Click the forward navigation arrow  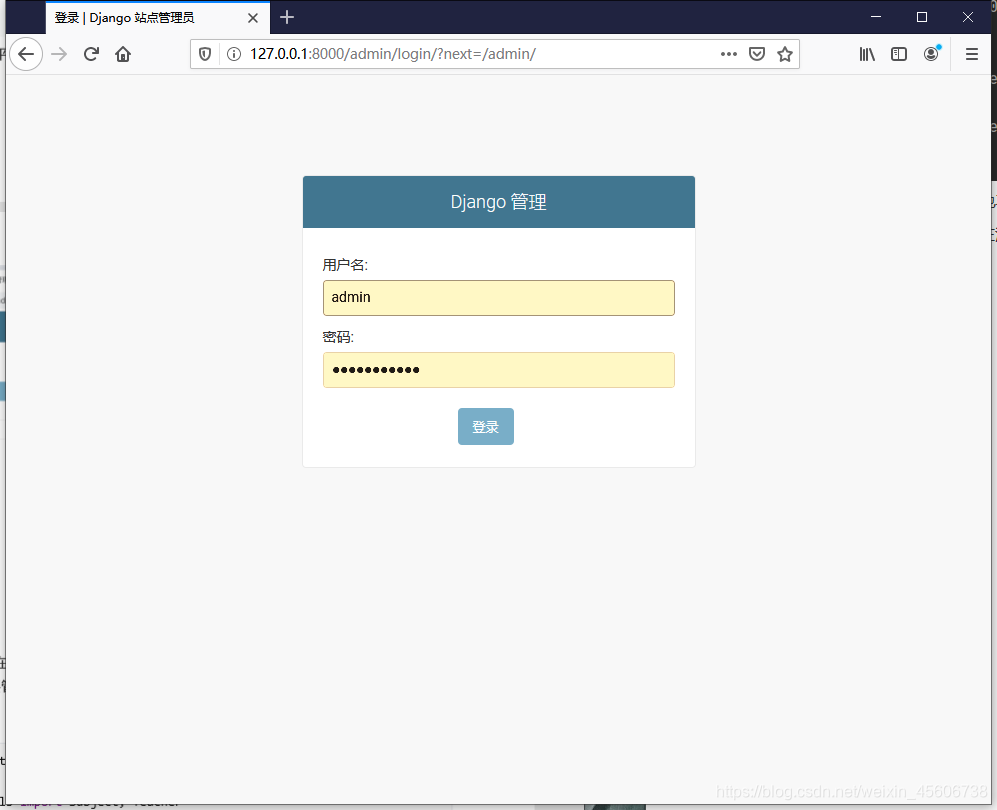click(59, 54)
